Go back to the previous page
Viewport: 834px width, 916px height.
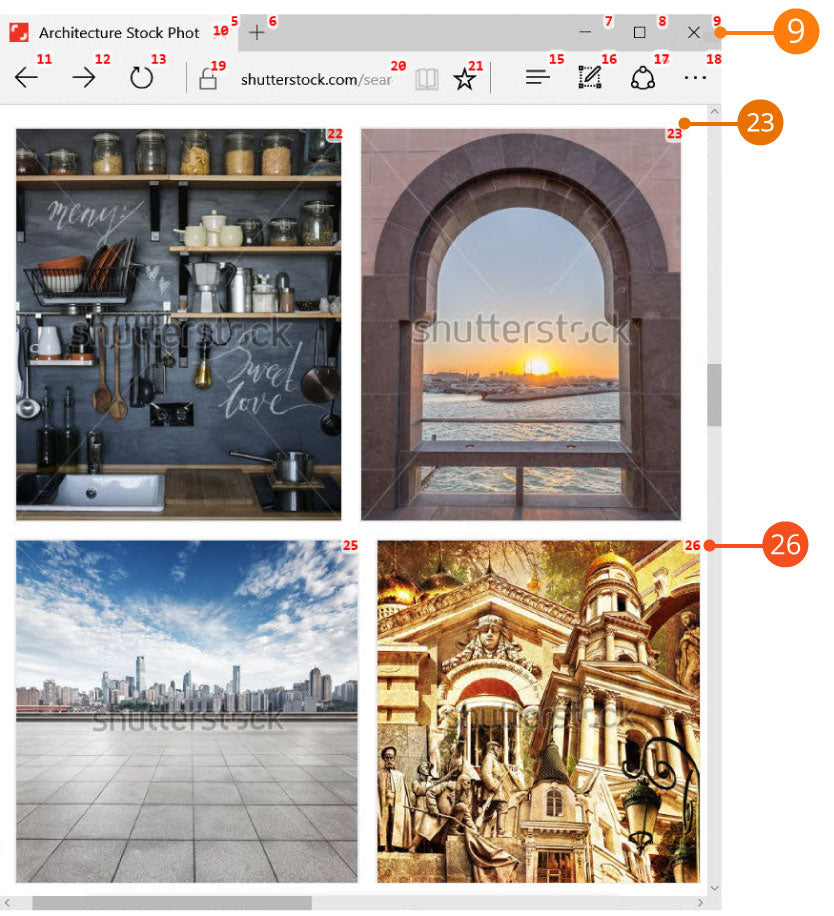[x=27, y=79]
